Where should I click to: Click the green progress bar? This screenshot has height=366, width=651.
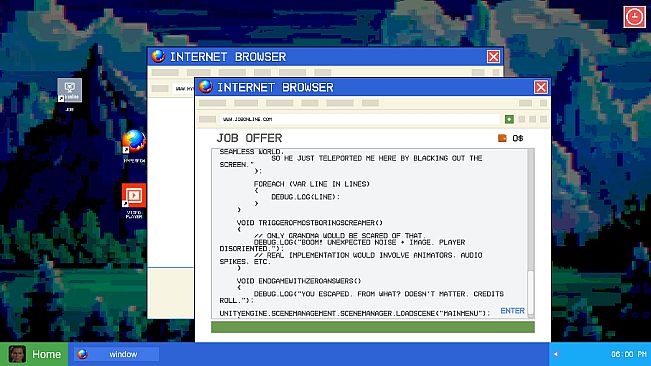372,327
